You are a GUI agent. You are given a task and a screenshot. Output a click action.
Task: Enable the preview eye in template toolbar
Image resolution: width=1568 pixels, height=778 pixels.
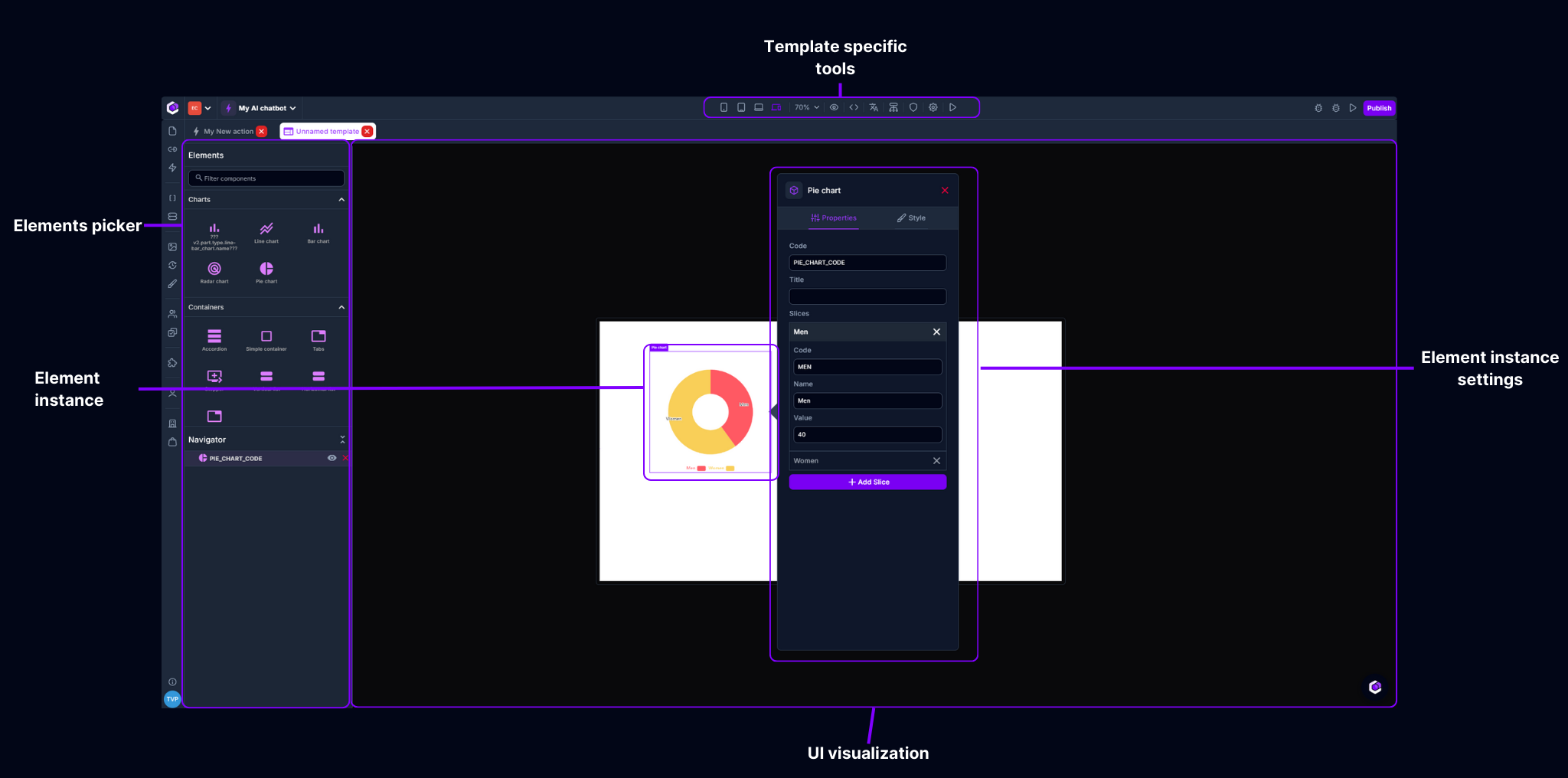tap(834, 107)
